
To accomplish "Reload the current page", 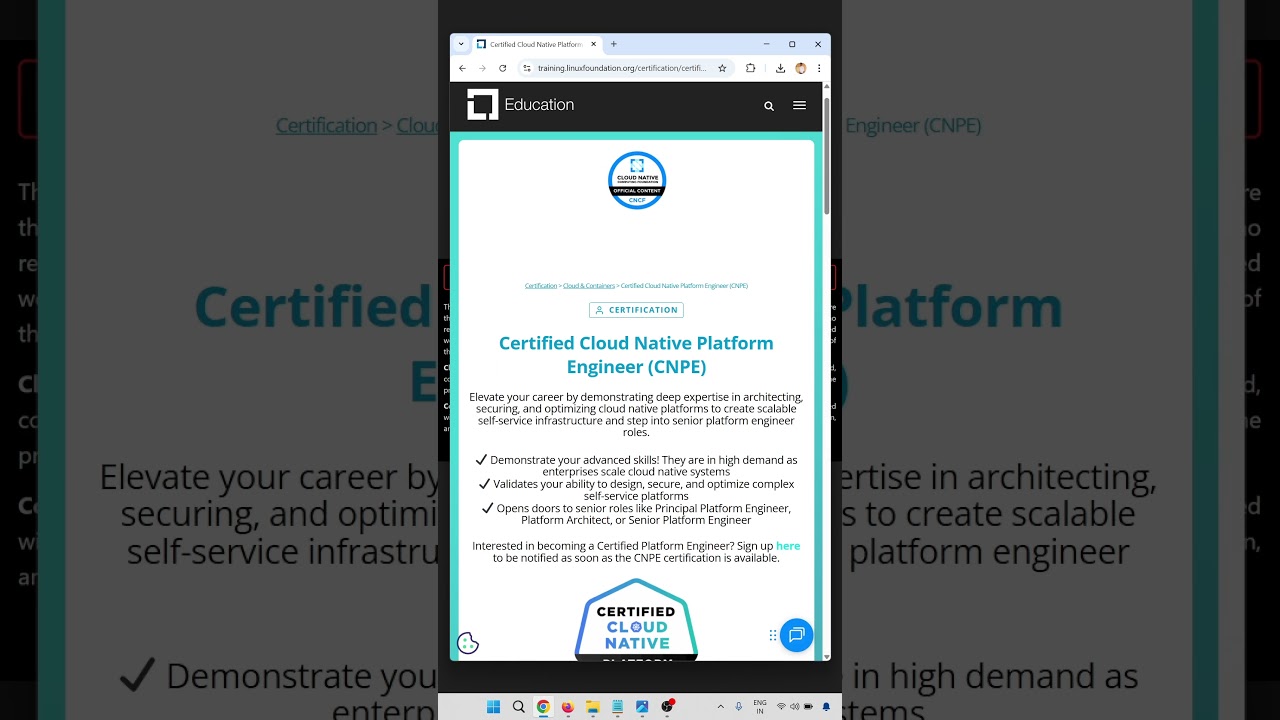I will coord(502,68).
